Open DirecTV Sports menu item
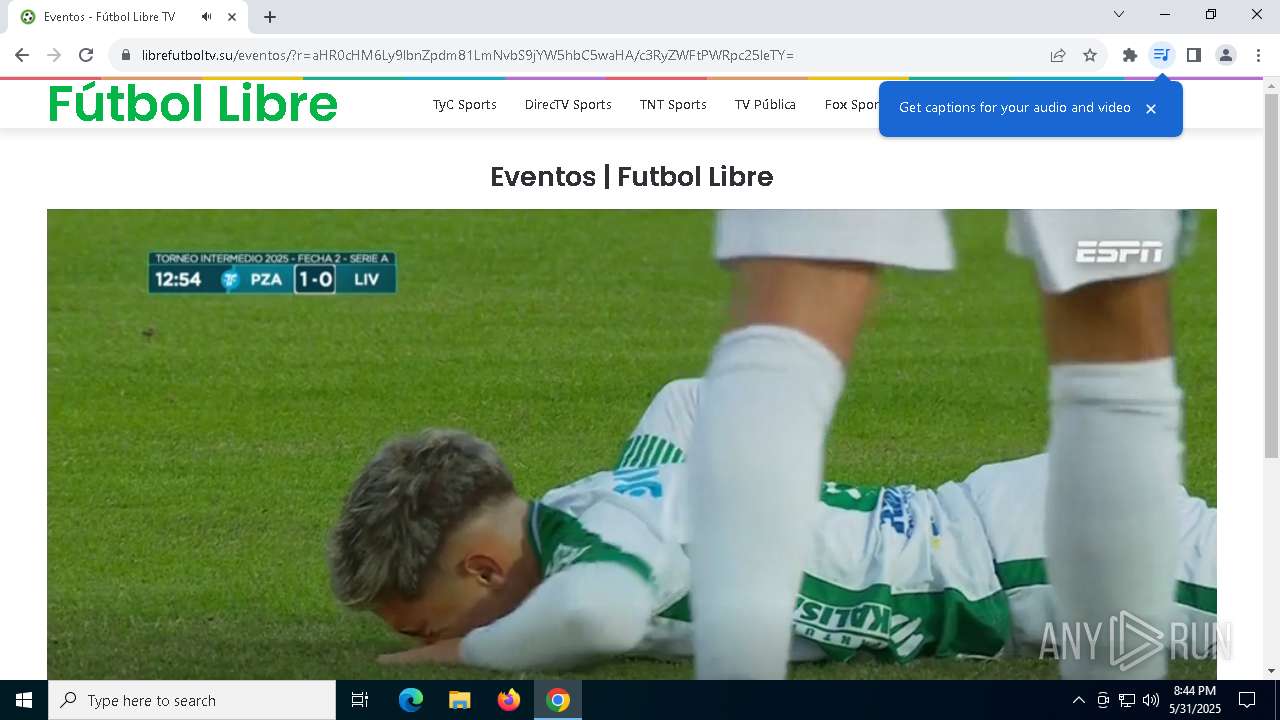Image resolution: width=1280 pixels, height=720 pixels. [x=568, y=104]
